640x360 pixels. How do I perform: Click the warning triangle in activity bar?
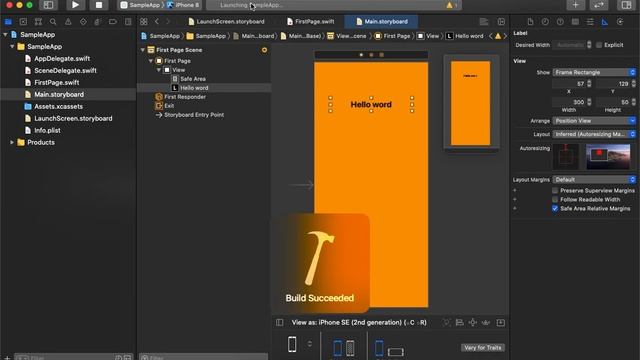tap(449, 5)
